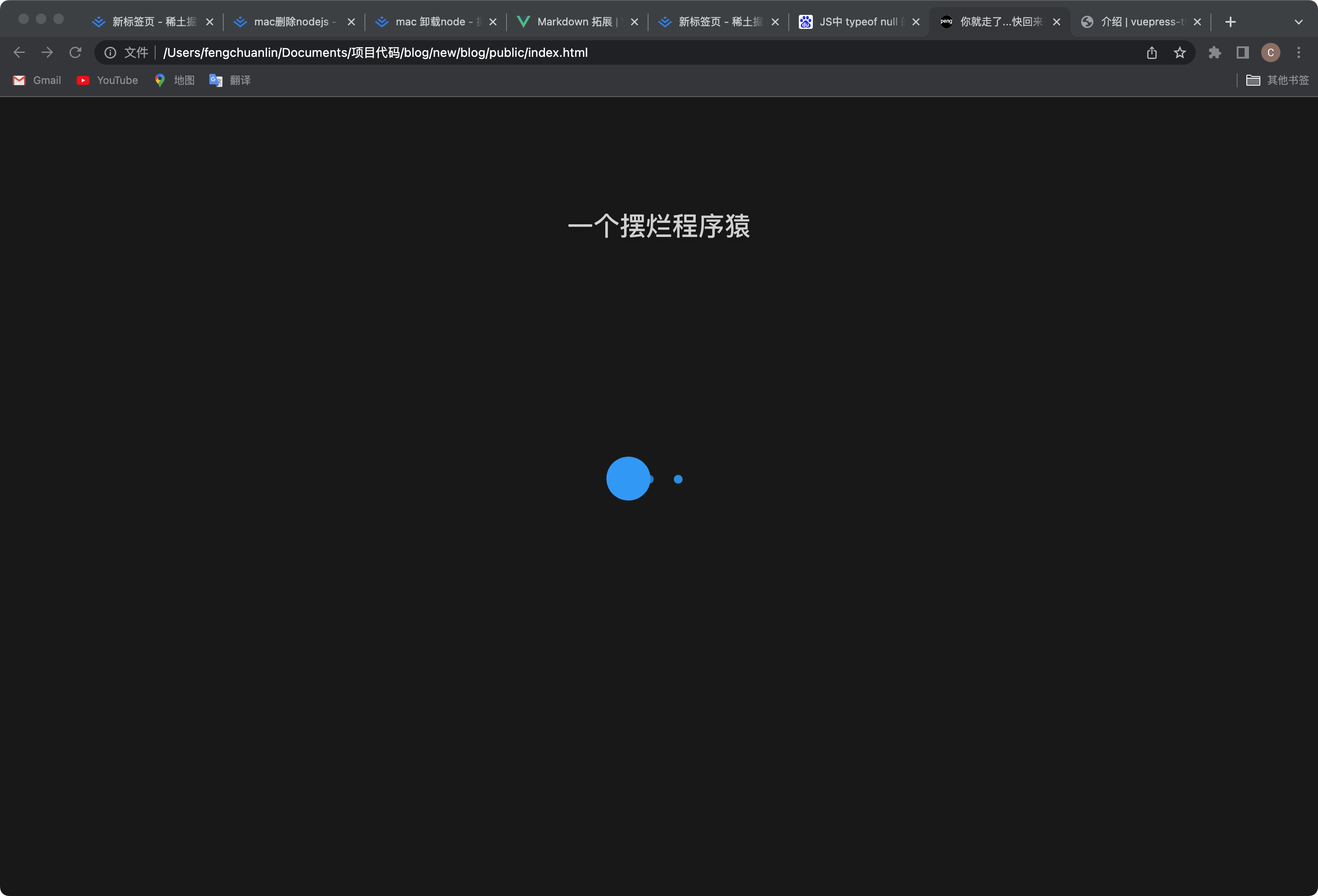Open the 其他书签 bookmarks folder
This screenshot has width=1318, height=896.
[1277, 80]
